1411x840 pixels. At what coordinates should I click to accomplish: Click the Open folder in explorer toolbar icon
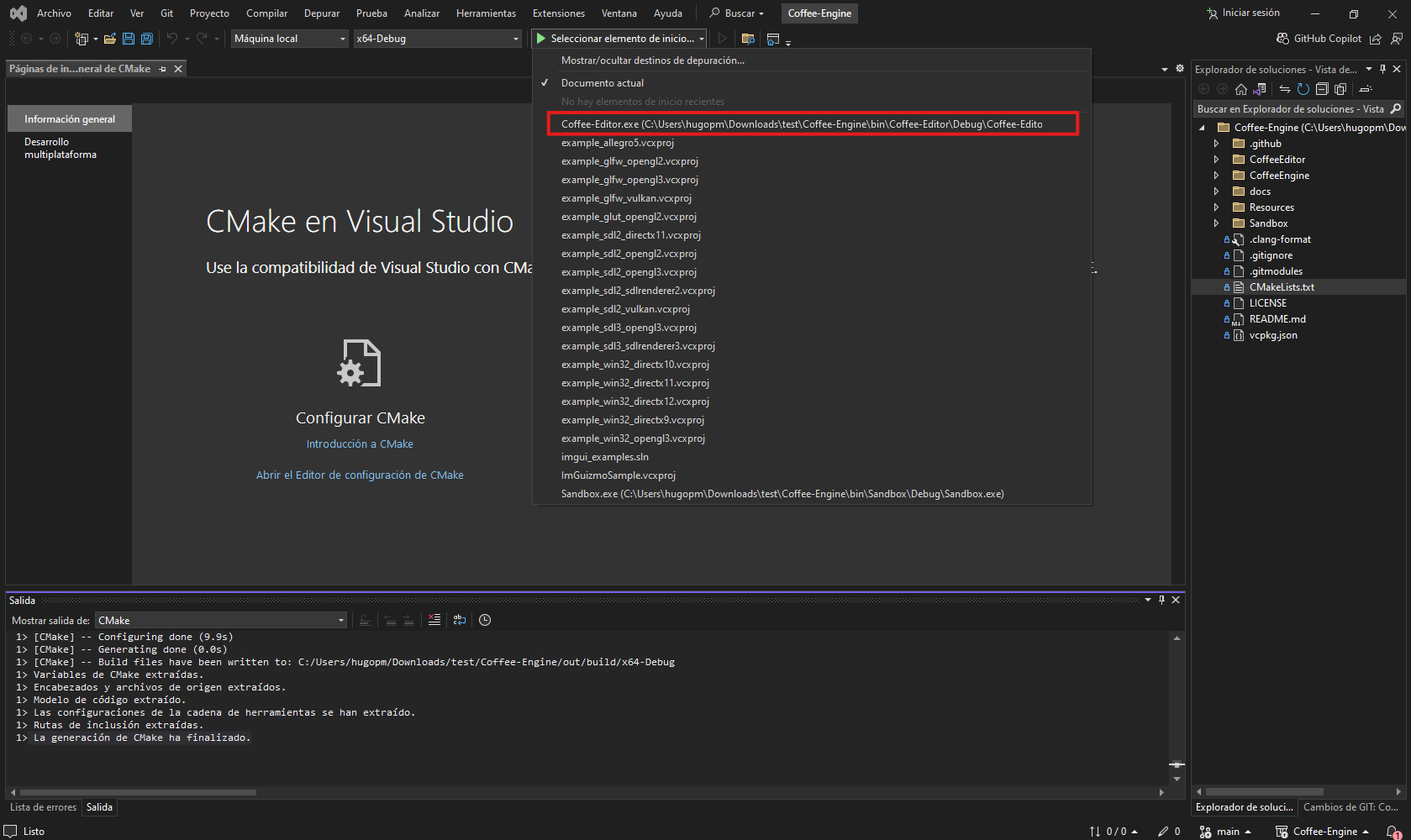[x=748, y=39]
